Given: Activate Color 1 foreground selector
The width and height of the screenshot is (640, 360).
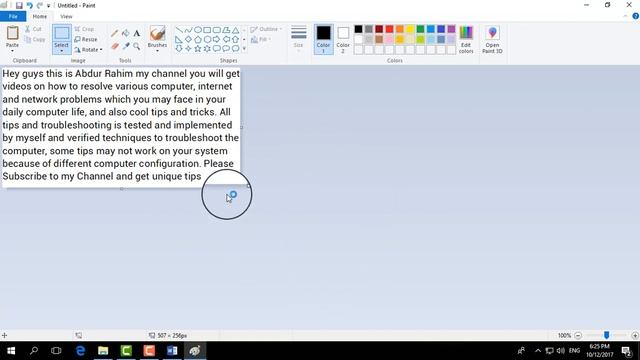Looking at the screenshot, I should (x=323, y=39).
